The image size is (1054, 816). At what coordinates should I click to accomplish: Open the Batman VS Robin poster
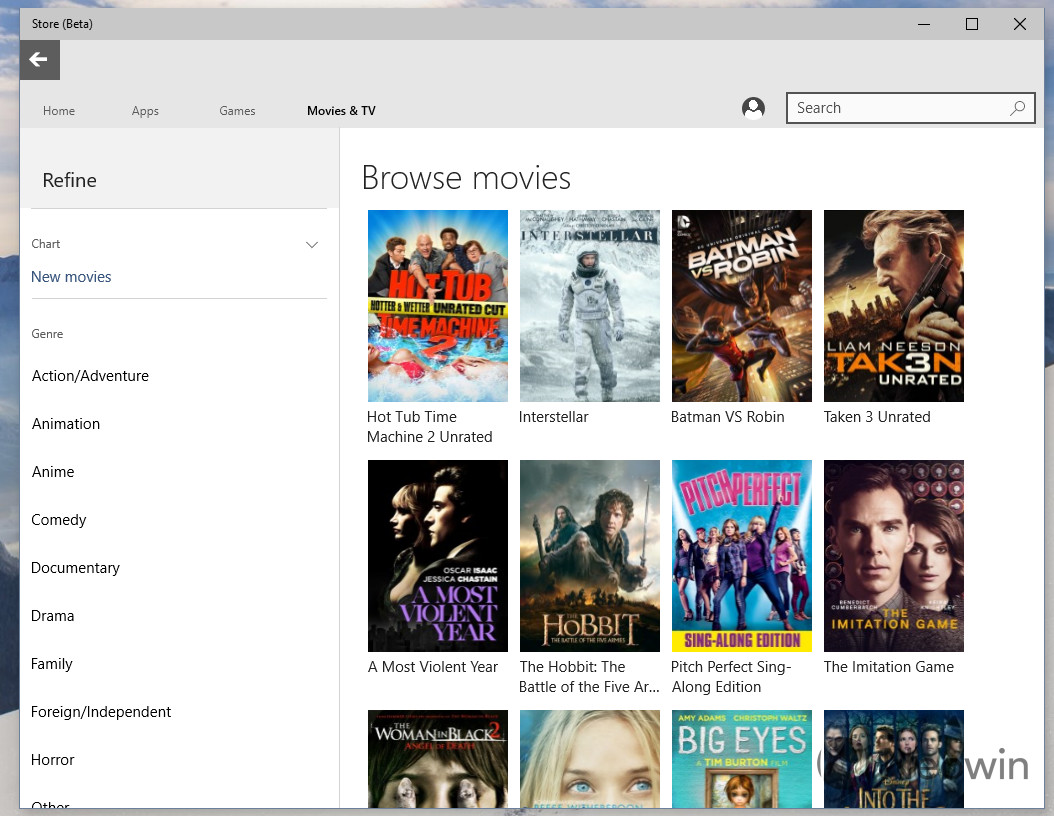tap(741, 306)
